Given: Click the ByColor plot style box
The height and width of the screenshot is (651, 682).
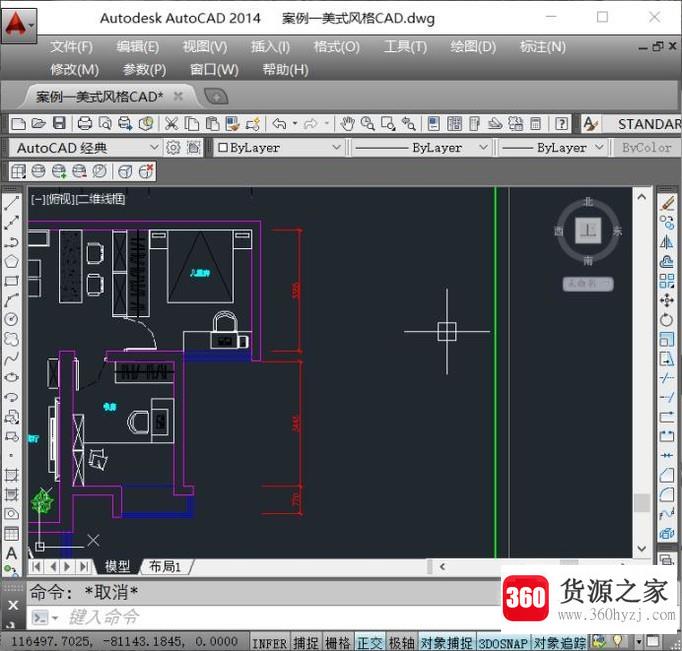Looking at the screenshot, I should (x=647, y=148).
